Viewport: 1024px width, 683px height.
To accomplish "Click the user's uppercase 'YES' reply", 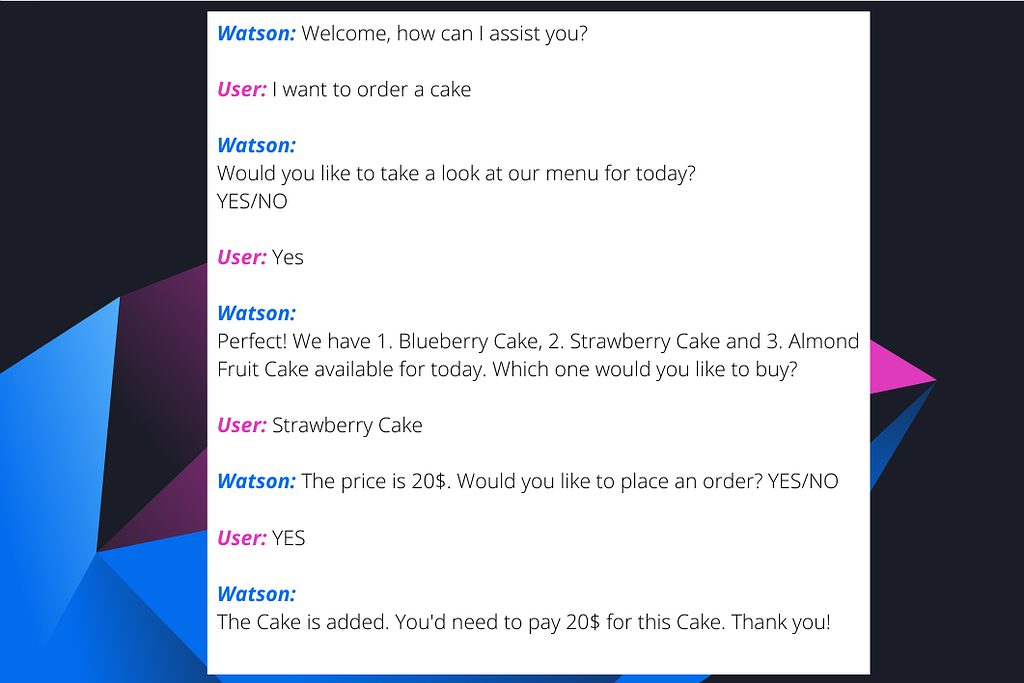I will 288,538.
